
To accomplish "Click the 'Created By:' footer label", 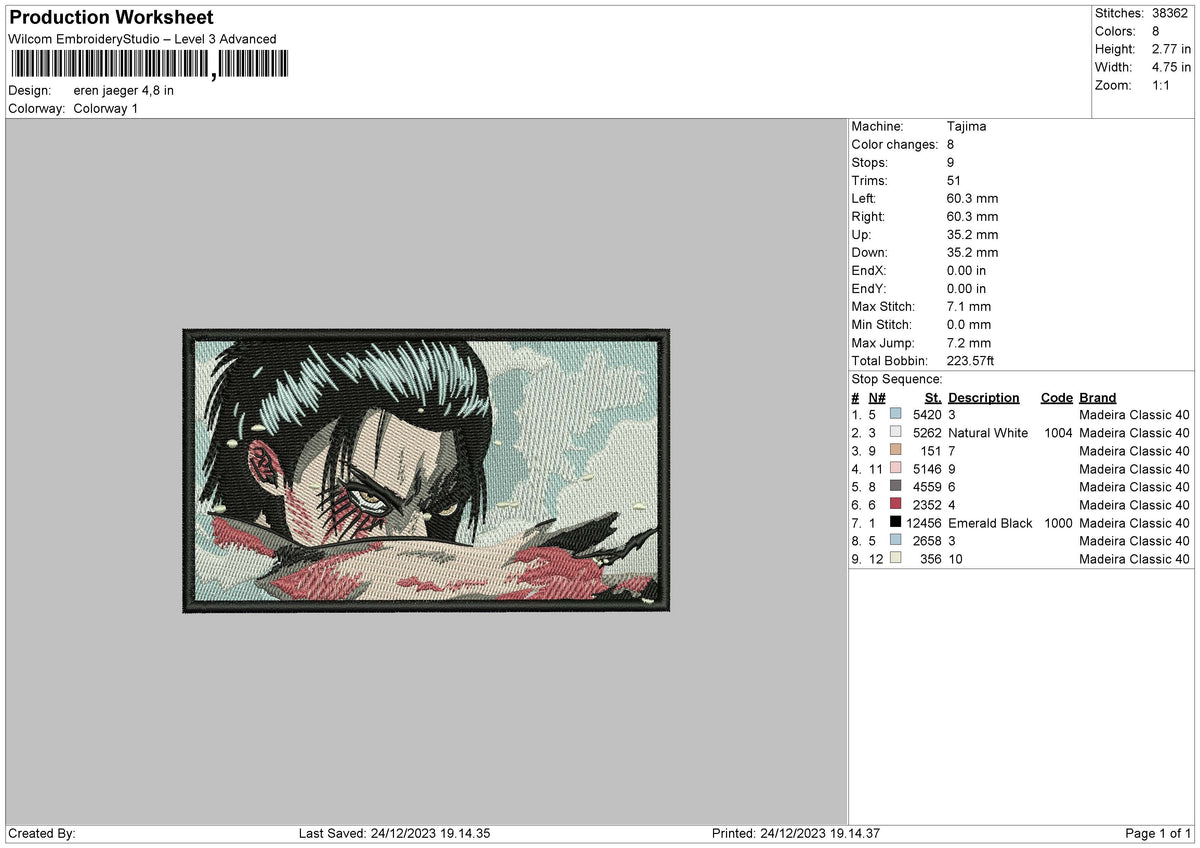I will (x=42, y=833).
